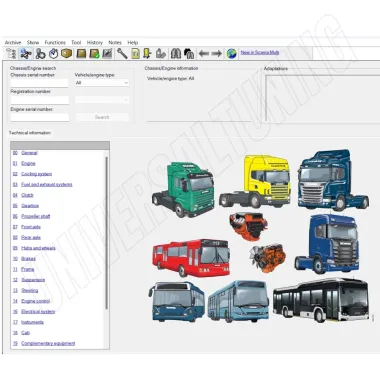The image size is (380, 380).
Task: Open the Show menu
Action: point(33,42)
